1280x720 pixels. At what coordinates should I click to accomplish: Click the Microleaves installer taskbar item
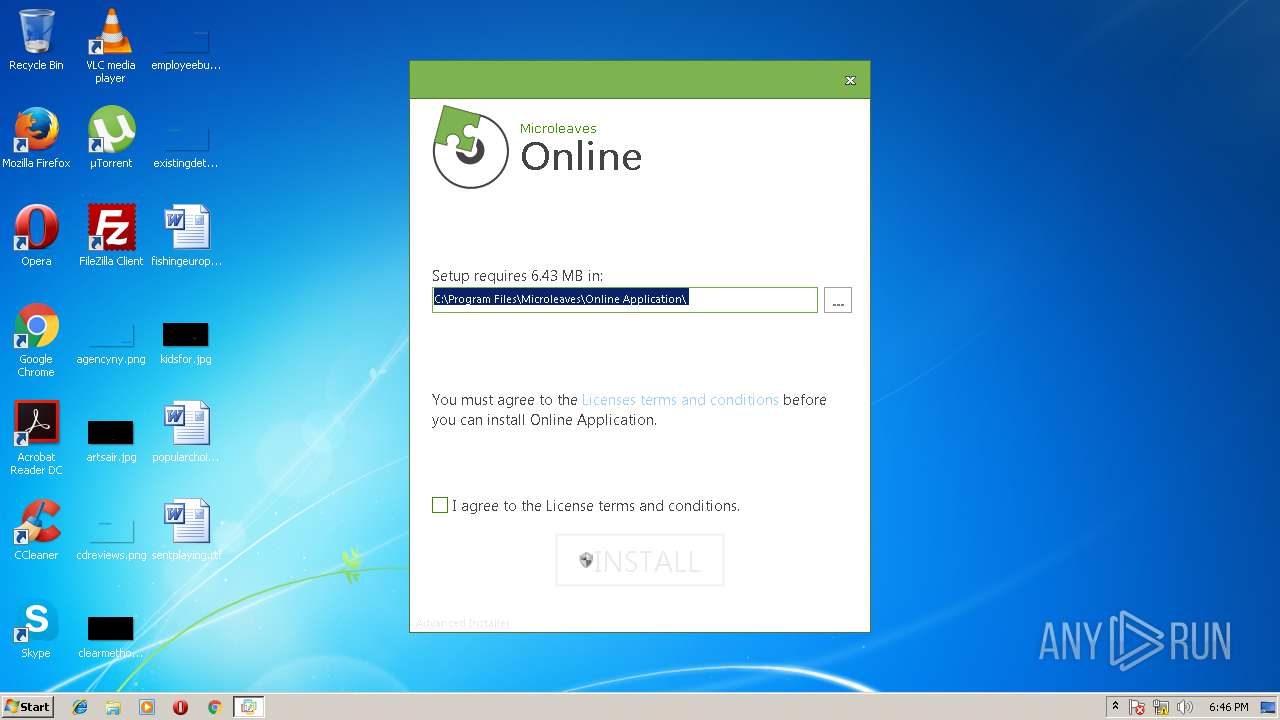[x=248, y=707]
